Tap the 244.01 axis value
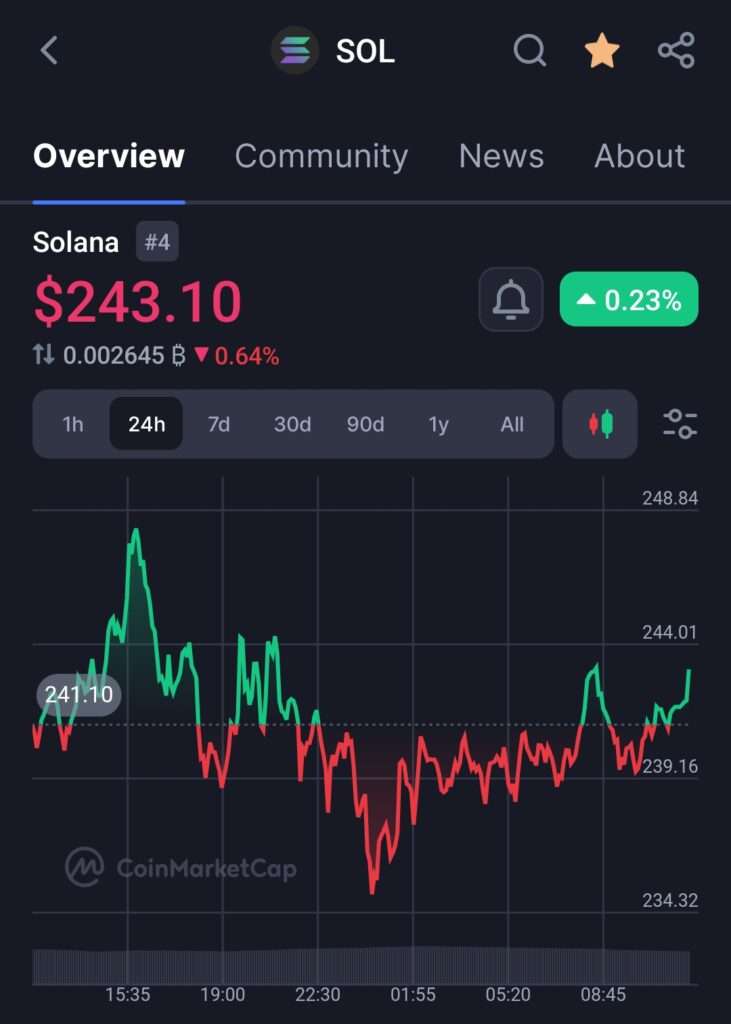Viewport: 731px width, 1024px height. [670, 632]
